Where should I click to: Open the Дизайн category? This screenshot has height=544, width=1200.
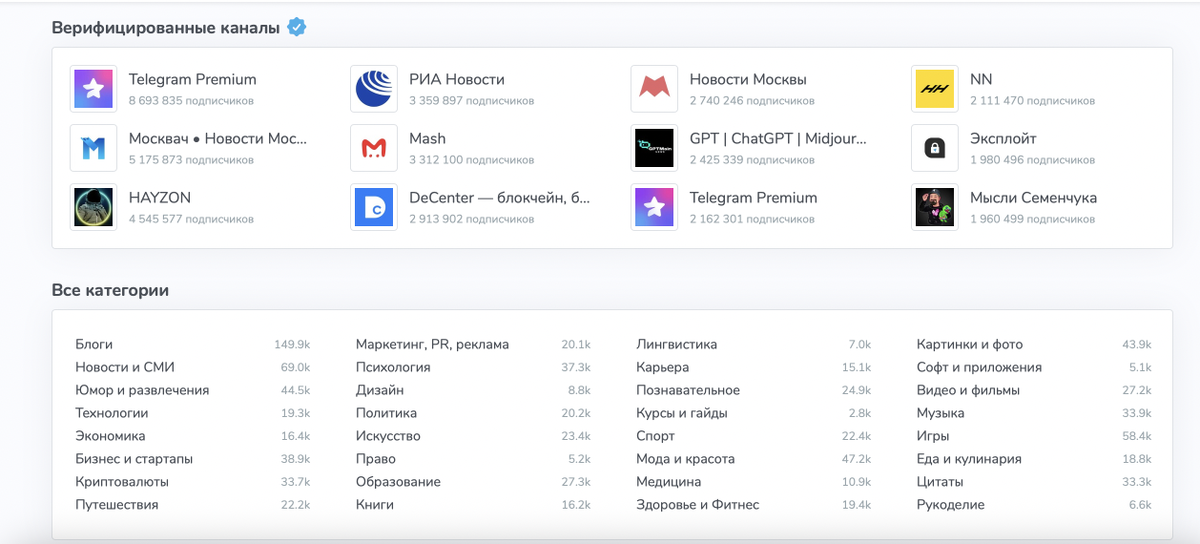coord(380,390)
